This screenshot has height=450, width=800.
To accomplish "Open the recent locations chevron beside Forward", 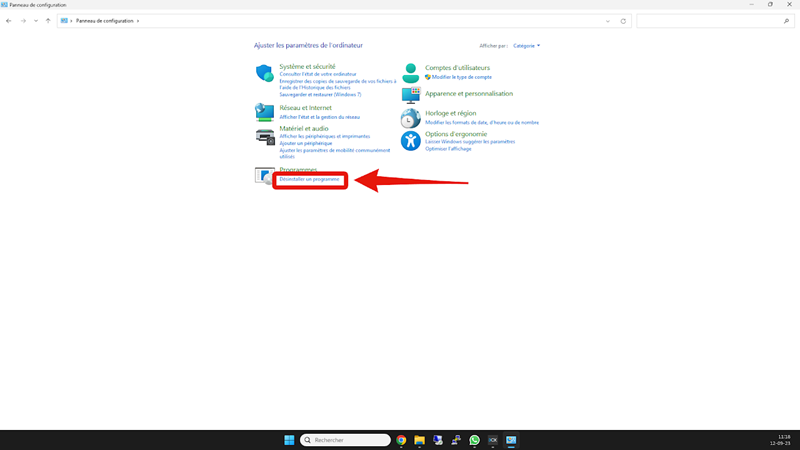I will (x=36, y=20).
